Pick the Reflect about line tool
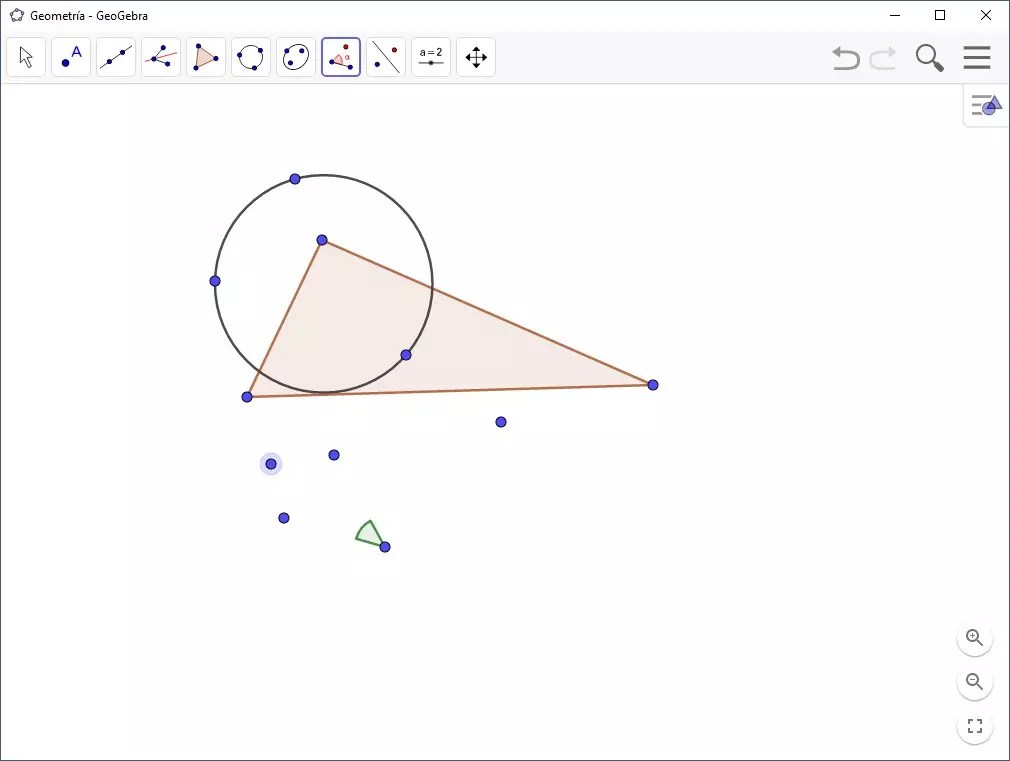The image size is (1010, 761). click(x=386, y=57)
